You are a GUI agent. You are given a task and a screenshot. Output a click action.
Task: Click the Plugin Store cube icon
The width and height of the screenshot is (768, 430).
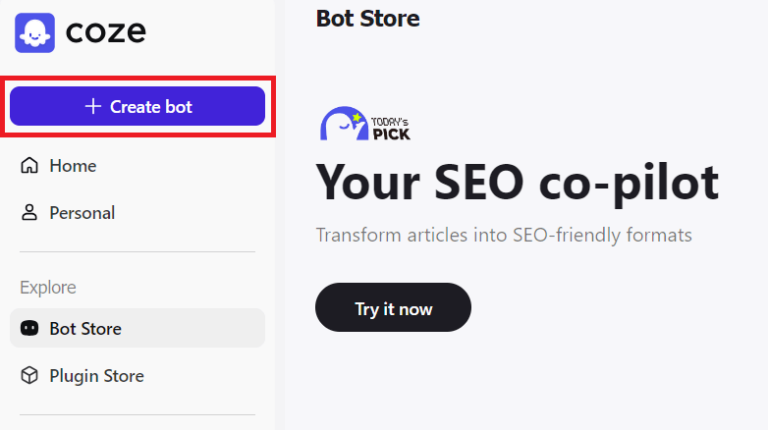point(30,376)
